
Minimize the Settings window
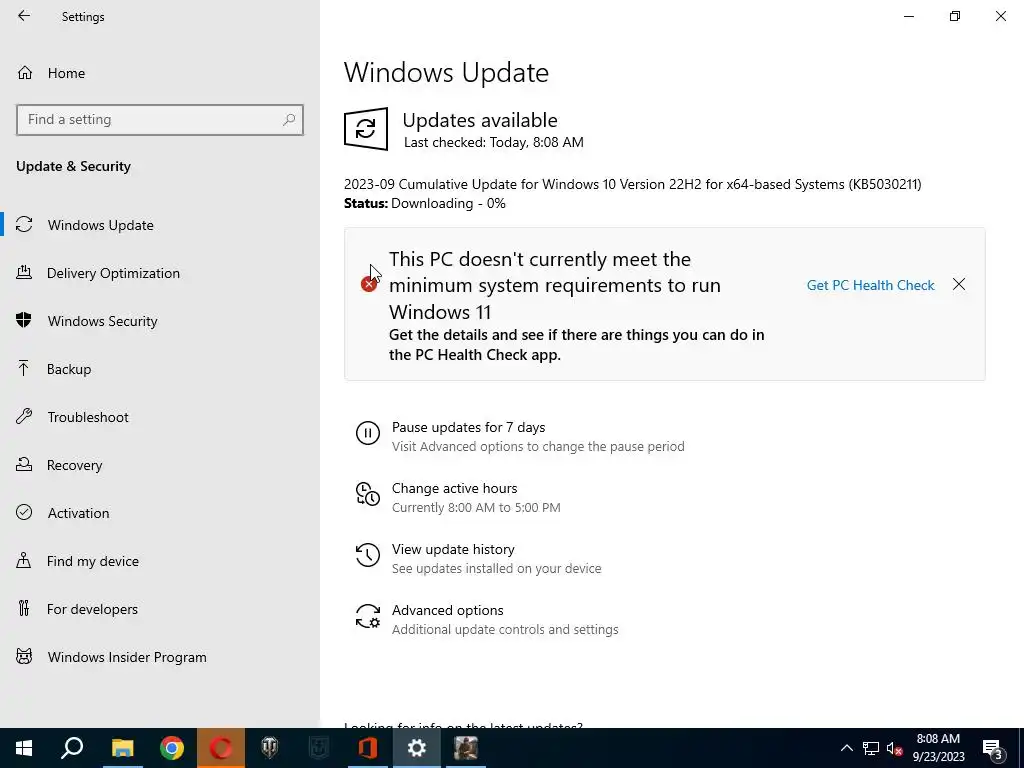(x=909, y=16)
